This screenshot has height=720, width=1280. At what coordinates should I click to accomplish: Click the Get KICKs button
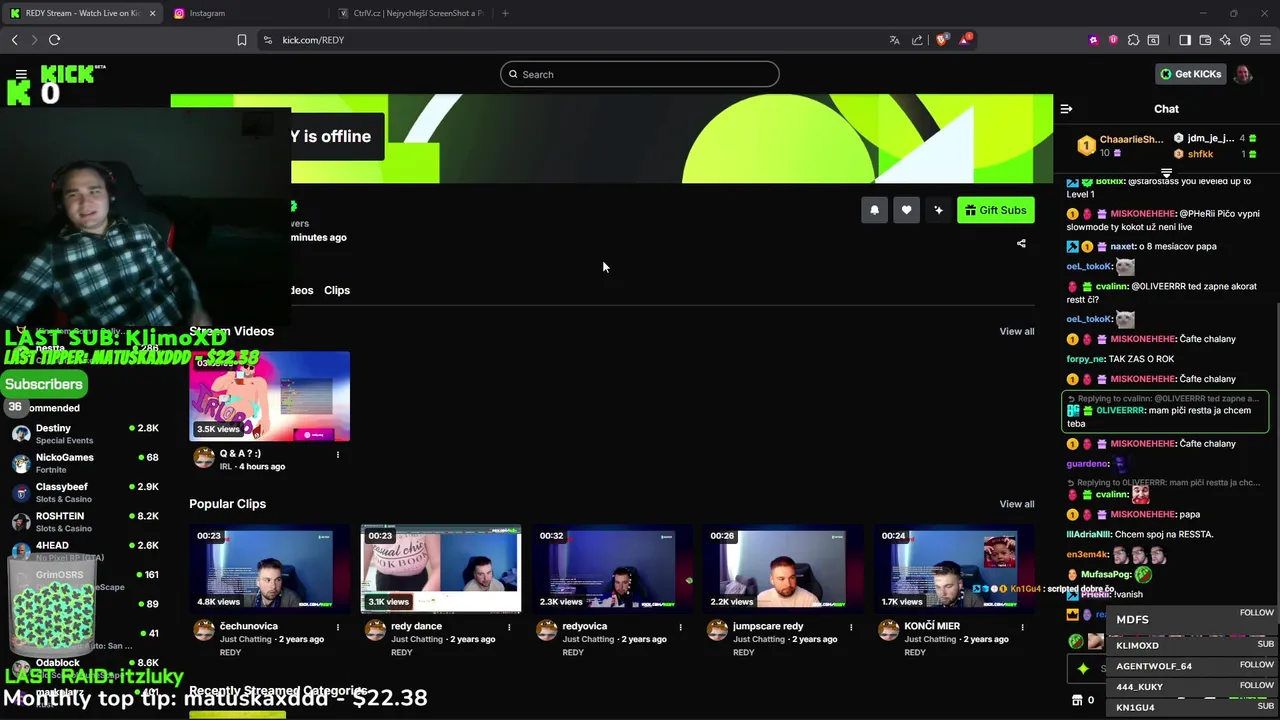(x=1190, y=74)
